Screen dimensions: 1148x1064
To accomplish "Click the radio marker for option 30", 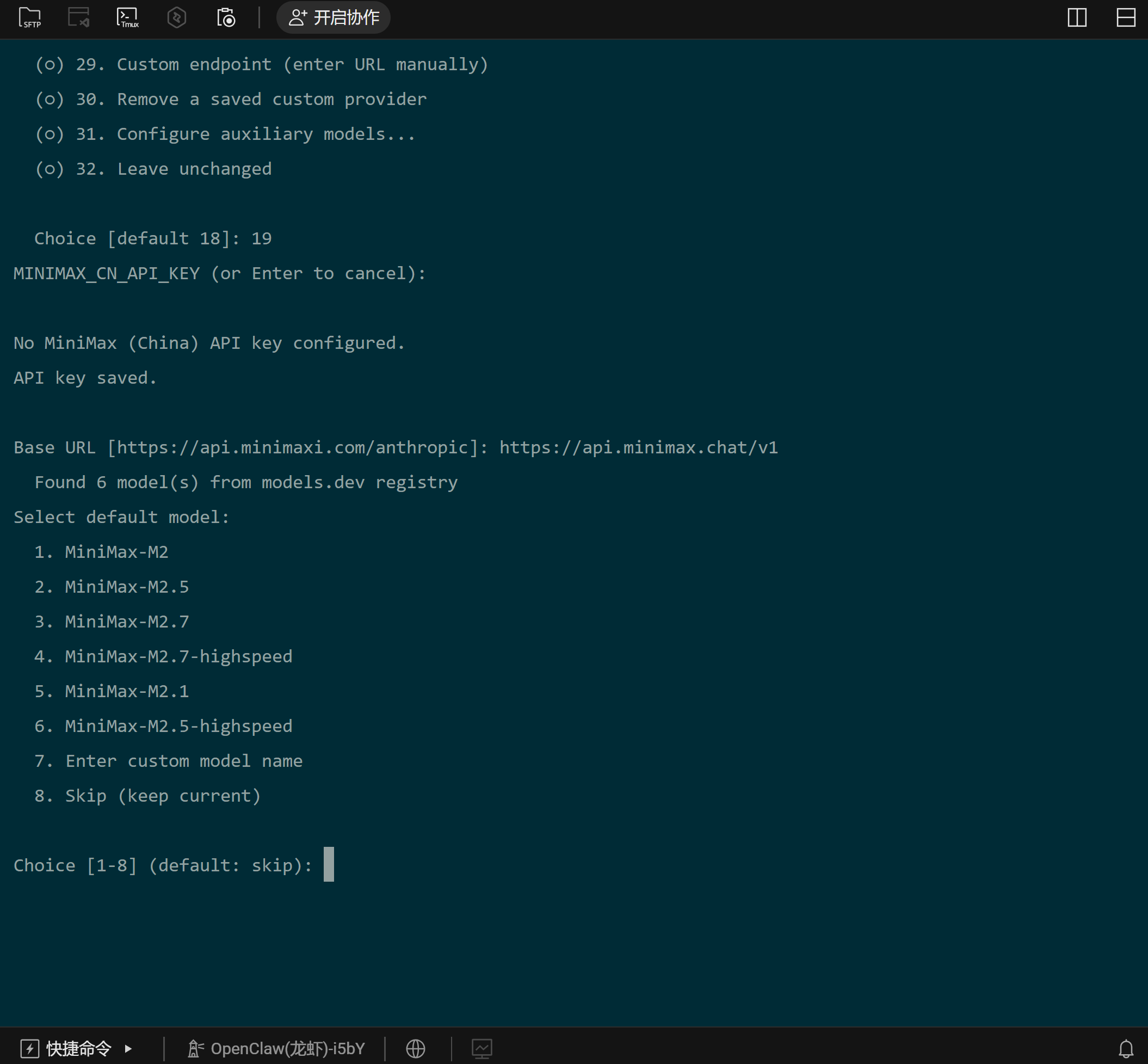I will (x=50, y=100).
